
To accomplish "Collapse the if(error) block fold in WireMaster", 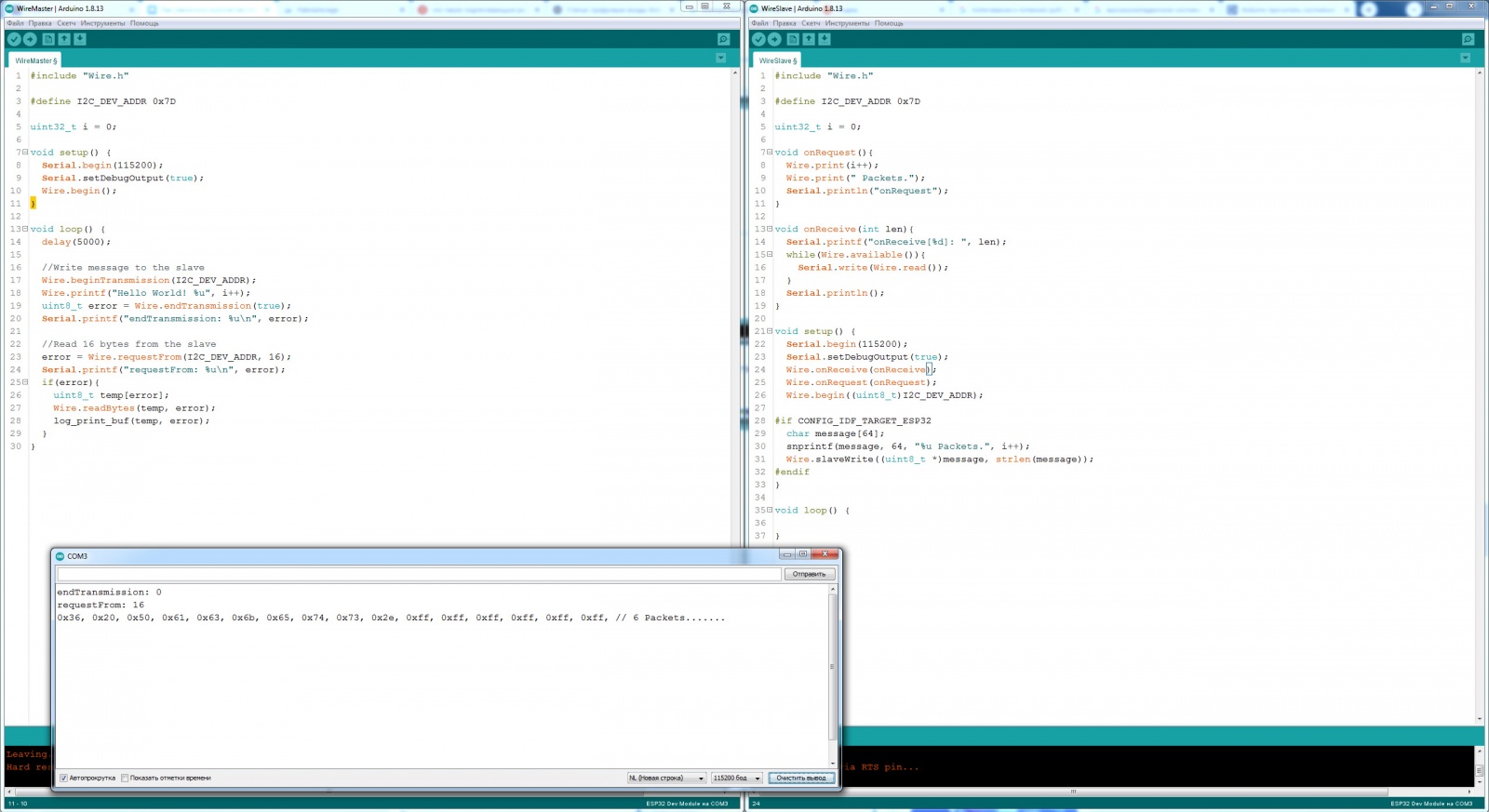I will [25, 382].
